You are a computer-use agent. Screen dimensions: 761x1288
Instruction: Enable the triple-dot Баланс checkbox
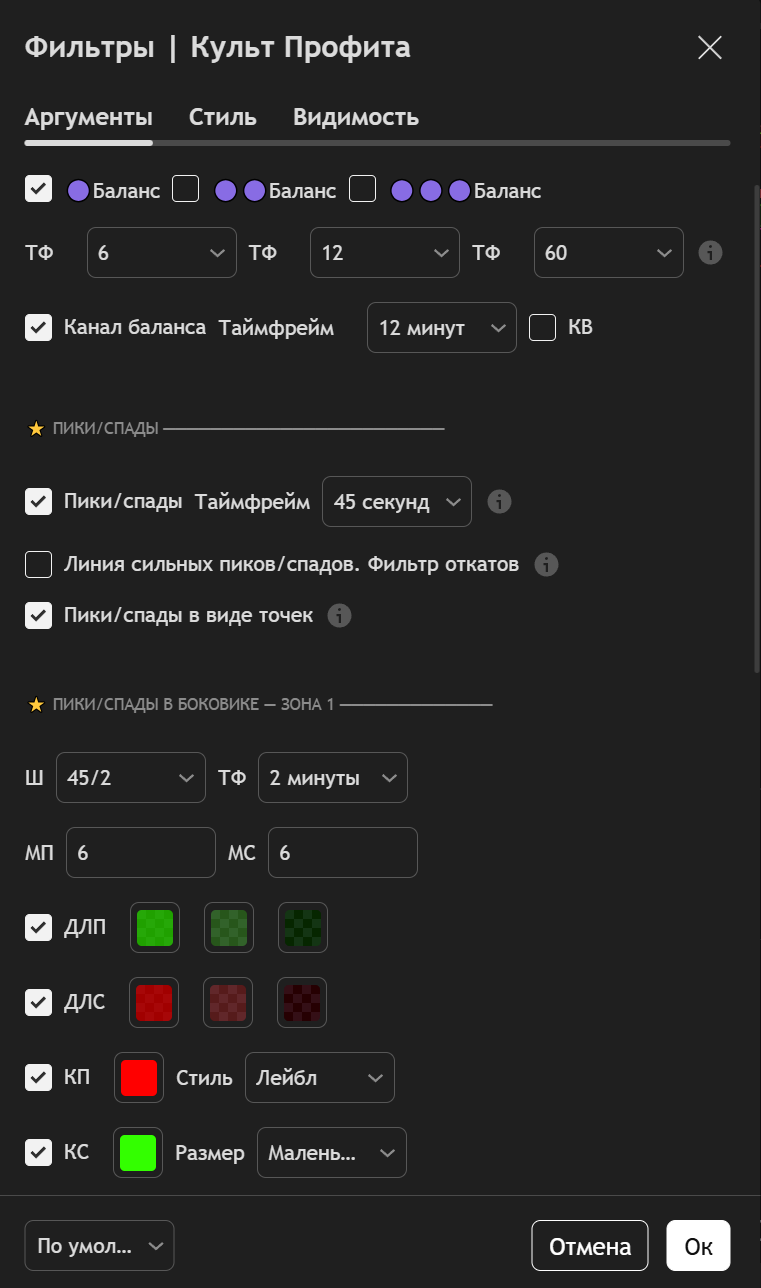(x=362, y=189)
